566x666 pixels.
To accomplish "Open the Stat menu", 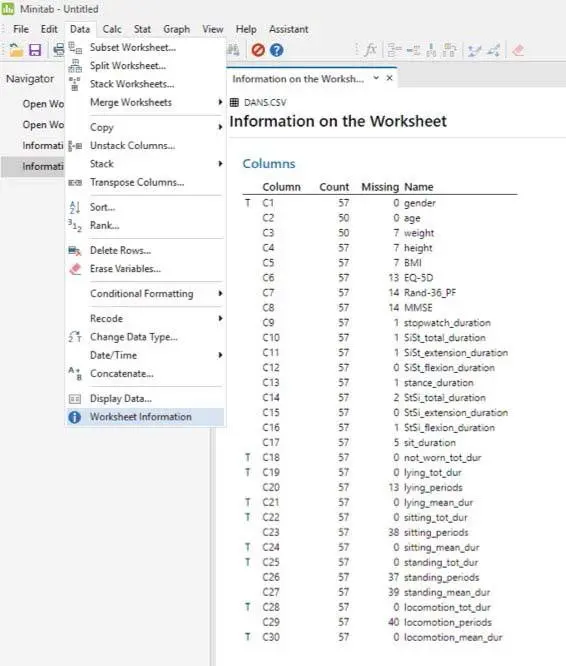I will point(142,29).
